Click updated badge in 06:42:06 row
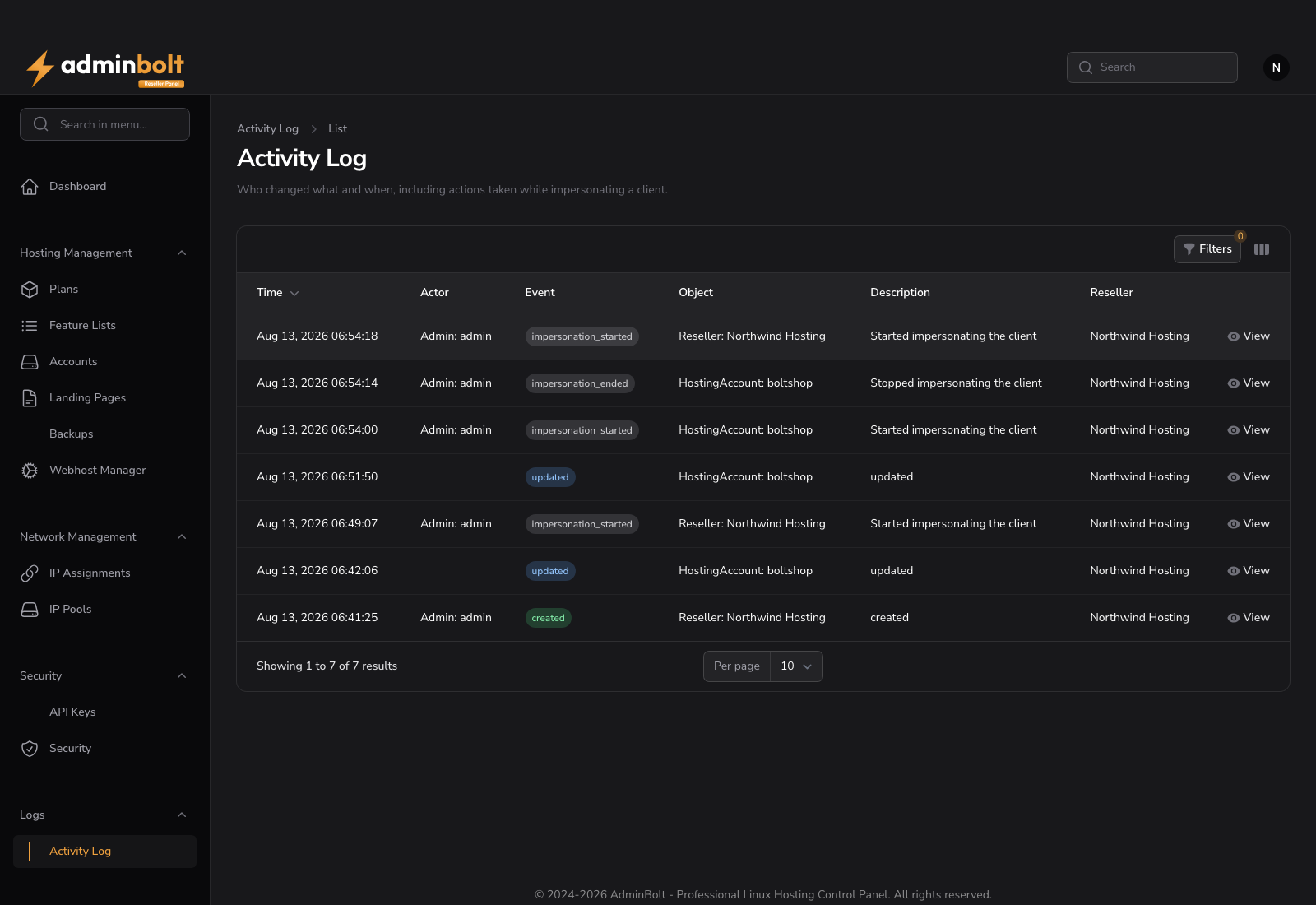The width and height of the screenshot is (1316, 905). tap(550, 571)
